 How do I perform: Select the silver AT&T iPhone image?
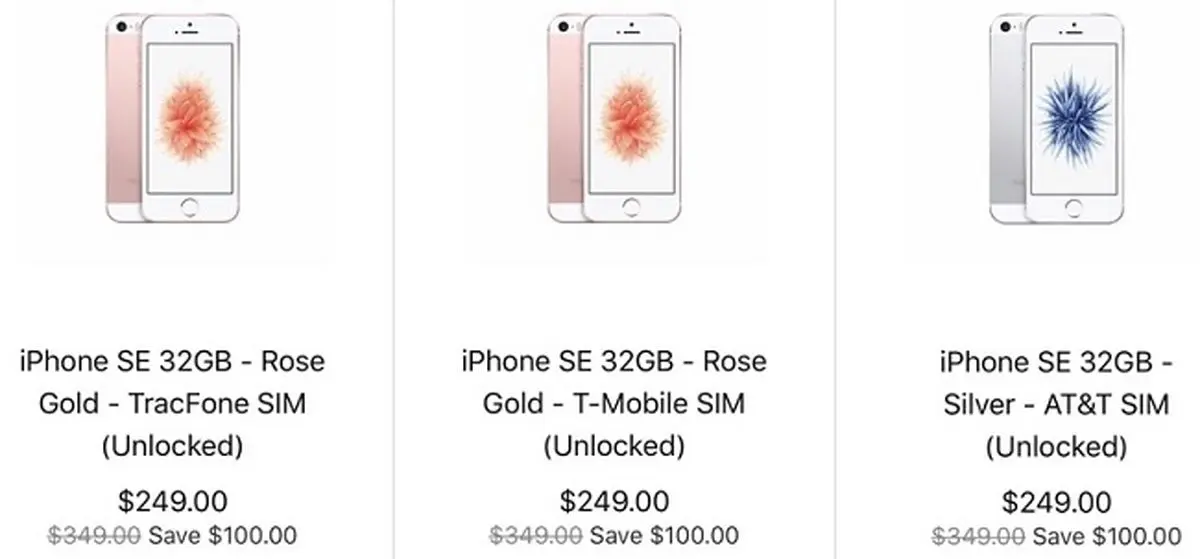(x=1056, y=118)
